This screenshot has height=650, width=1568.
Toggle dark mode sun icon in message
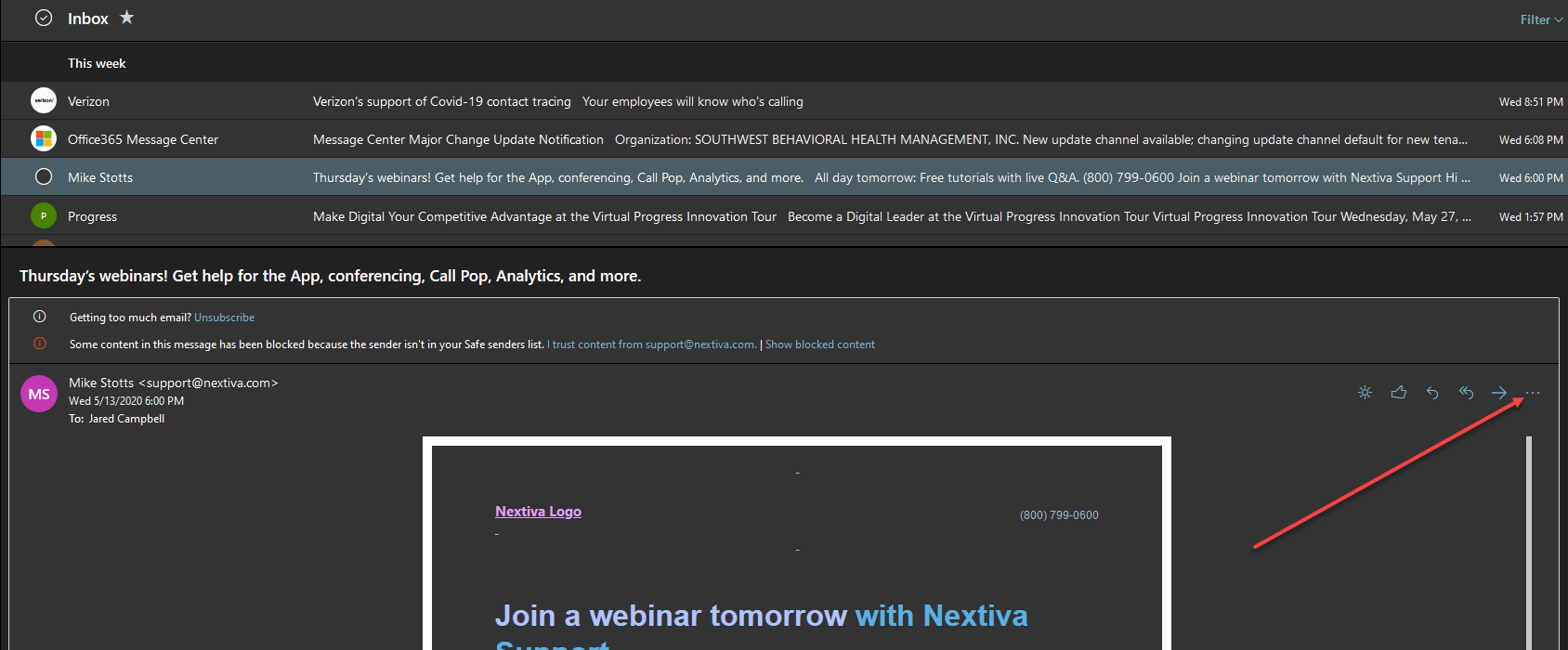tap(1365, 393)
